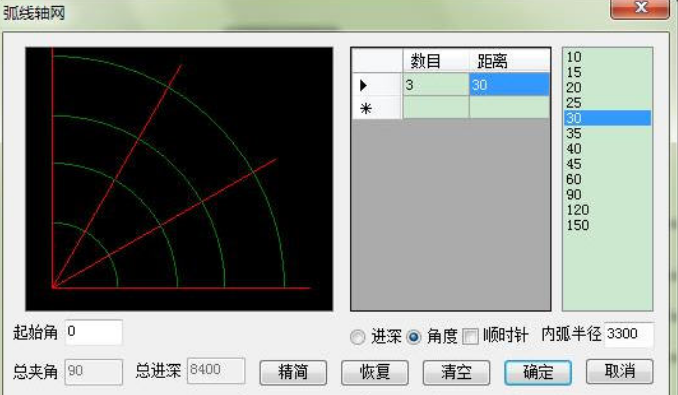
Task: Enable the 顺时针 checkbox
Action: [x=470, y=336]
